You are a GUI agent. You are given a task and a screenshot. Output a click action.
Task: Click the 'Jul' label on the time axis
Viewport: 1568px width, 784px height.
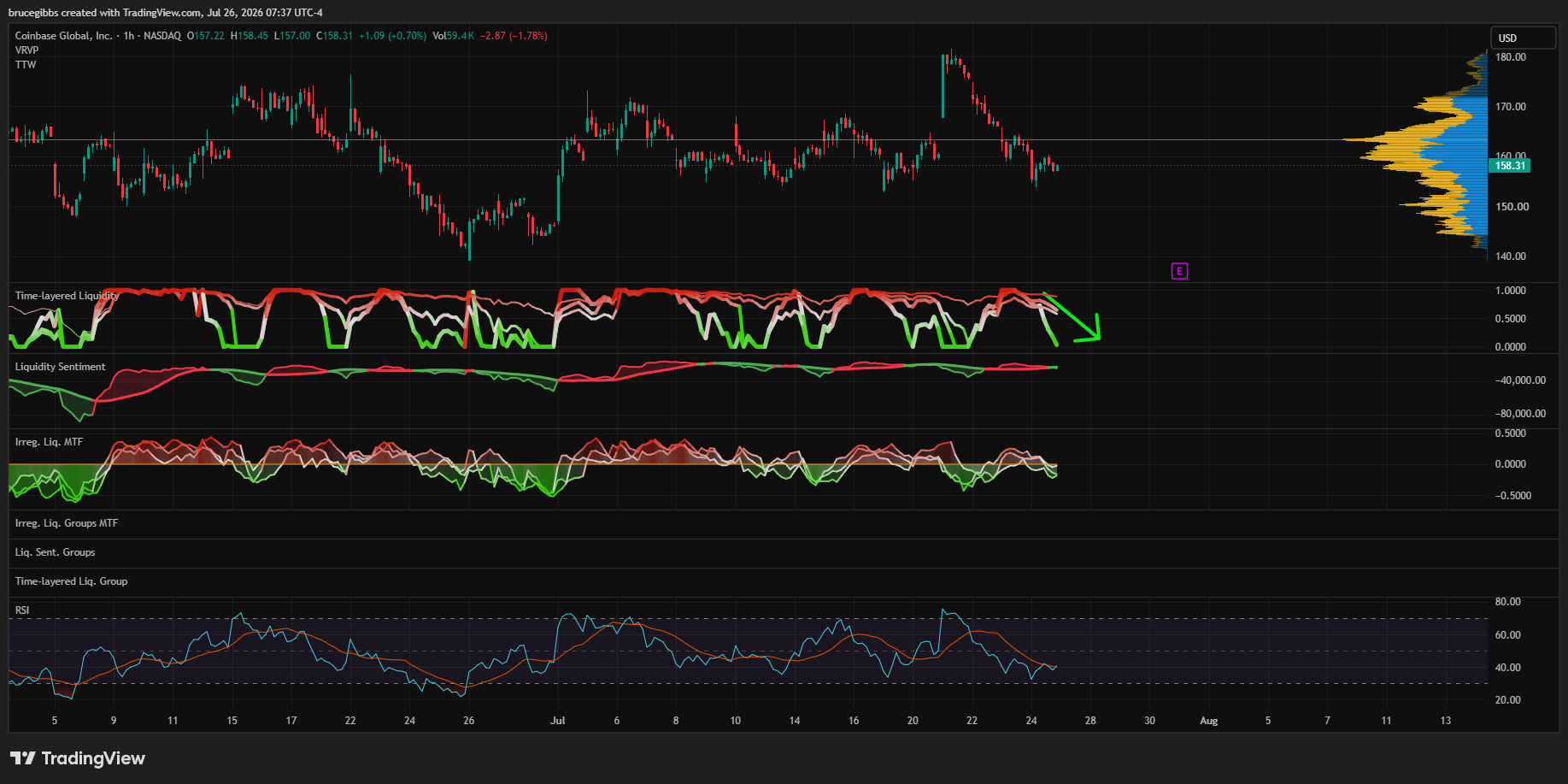(x=558, y=721)
